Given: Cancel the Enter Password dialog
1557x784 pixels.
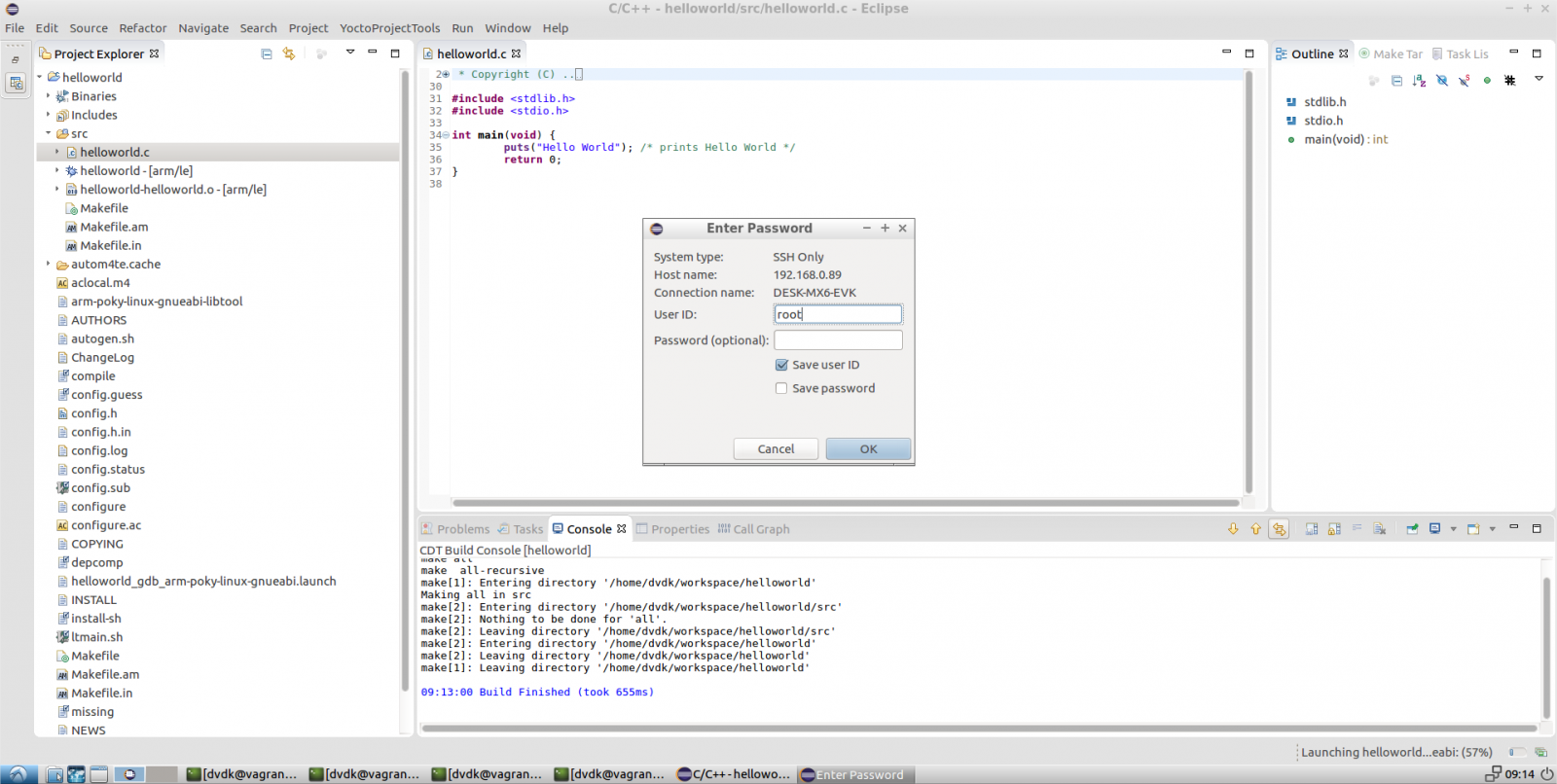Looking at the screenshot, I should [x=776, y=449].
